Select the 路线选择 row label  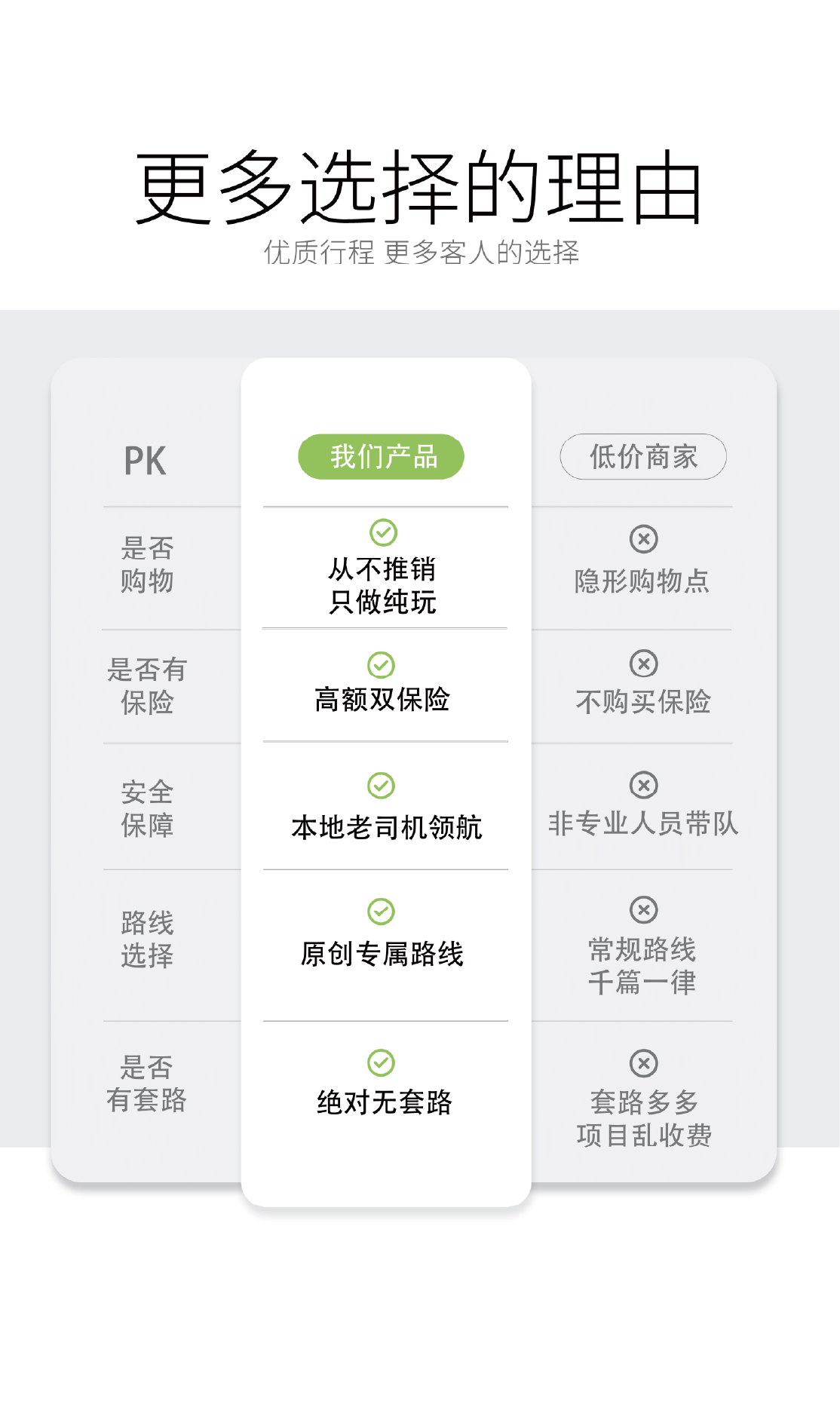(147, 939)
